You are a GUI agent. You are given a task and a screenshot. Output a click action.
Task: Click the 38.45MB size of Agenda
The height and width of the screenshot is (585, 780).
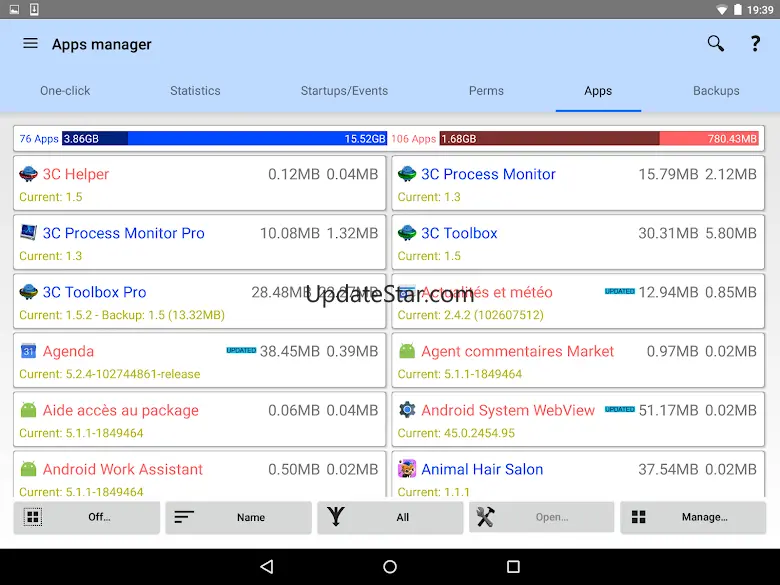point(290,351)
